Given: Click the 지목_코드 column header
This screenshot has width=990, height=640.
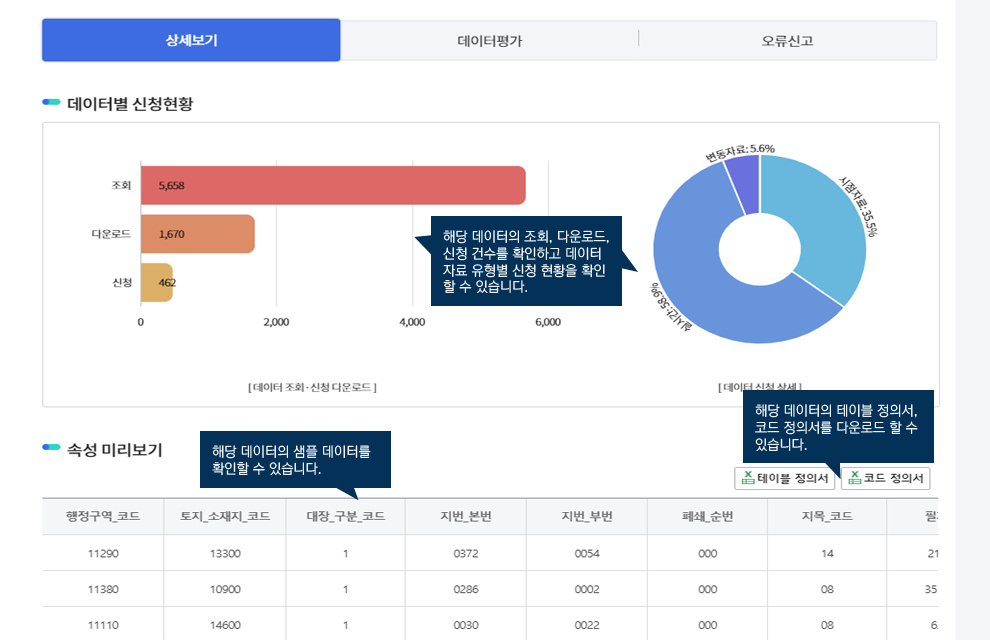Looking at the screenshot, I should tap(827, 516).
